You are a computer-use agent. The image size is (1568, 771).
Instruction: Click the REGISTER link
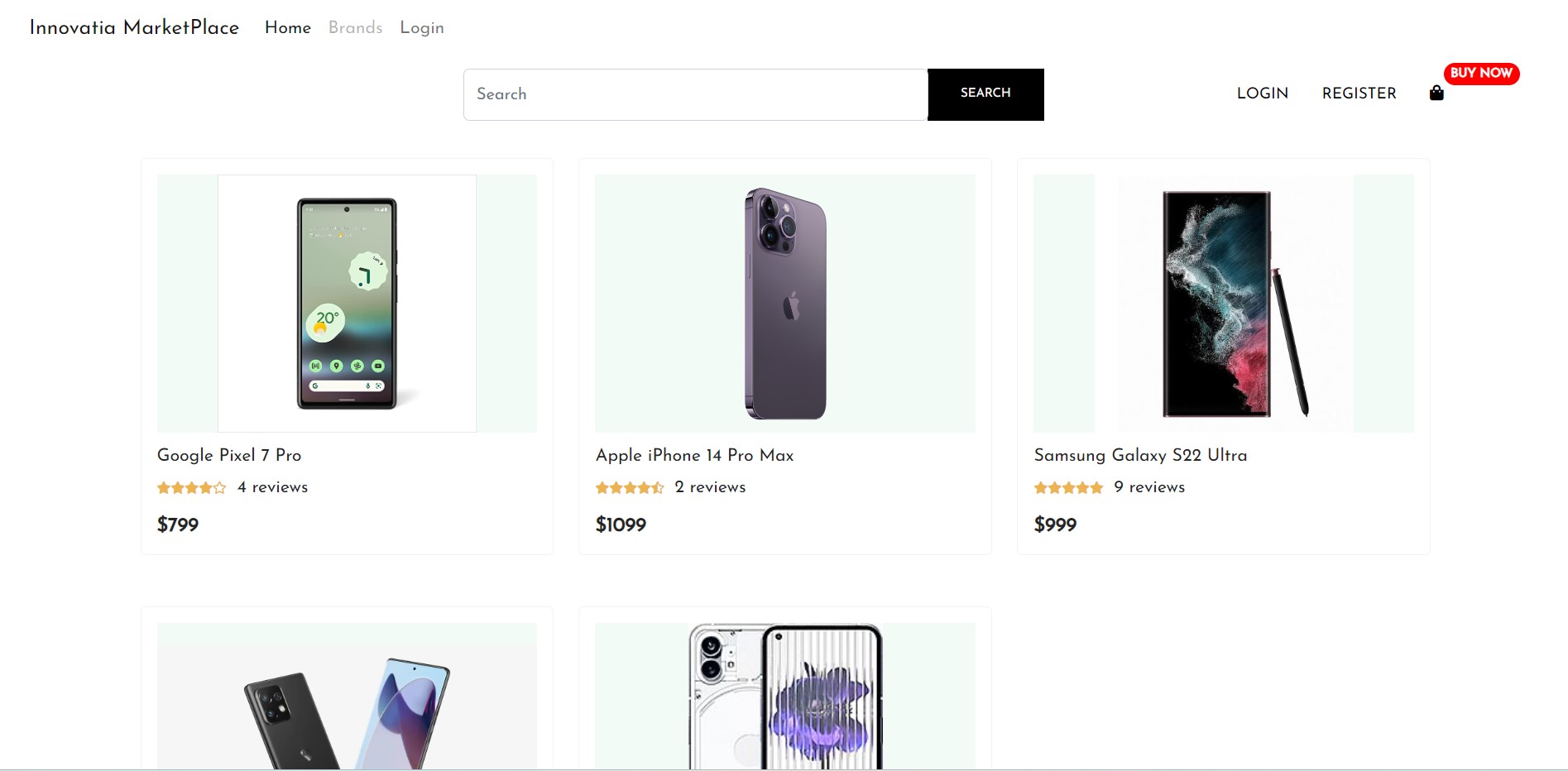coord(1359,93)
